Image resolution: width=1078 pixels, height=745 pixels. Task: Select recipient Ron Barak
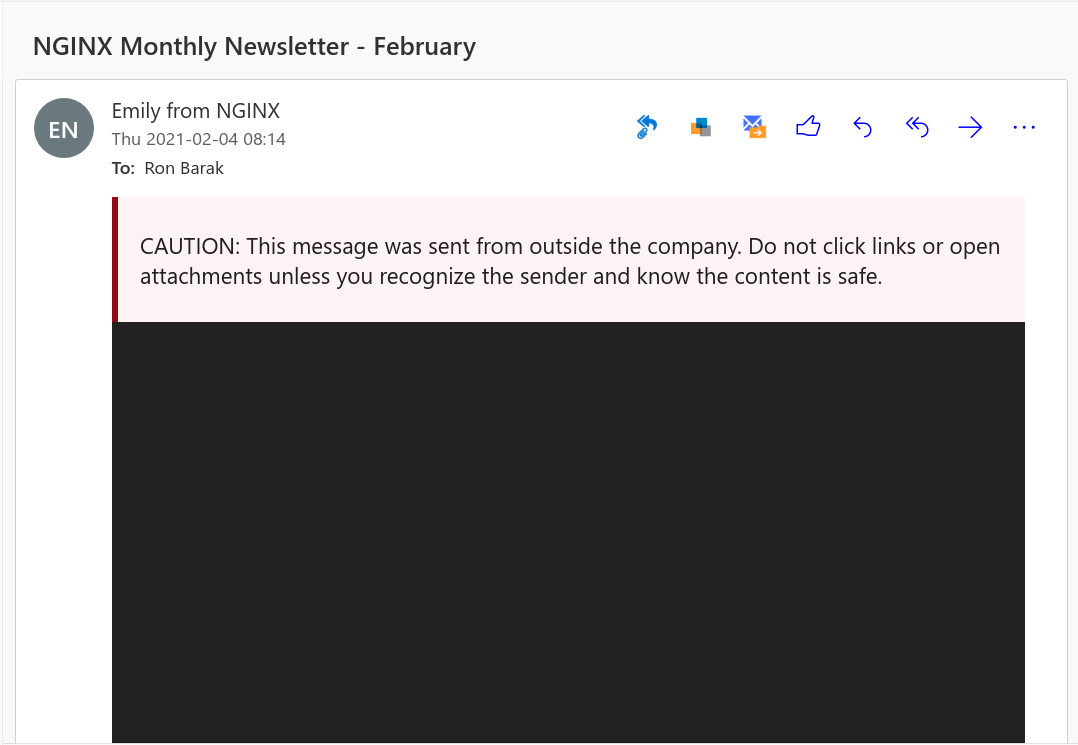(184, 168)
